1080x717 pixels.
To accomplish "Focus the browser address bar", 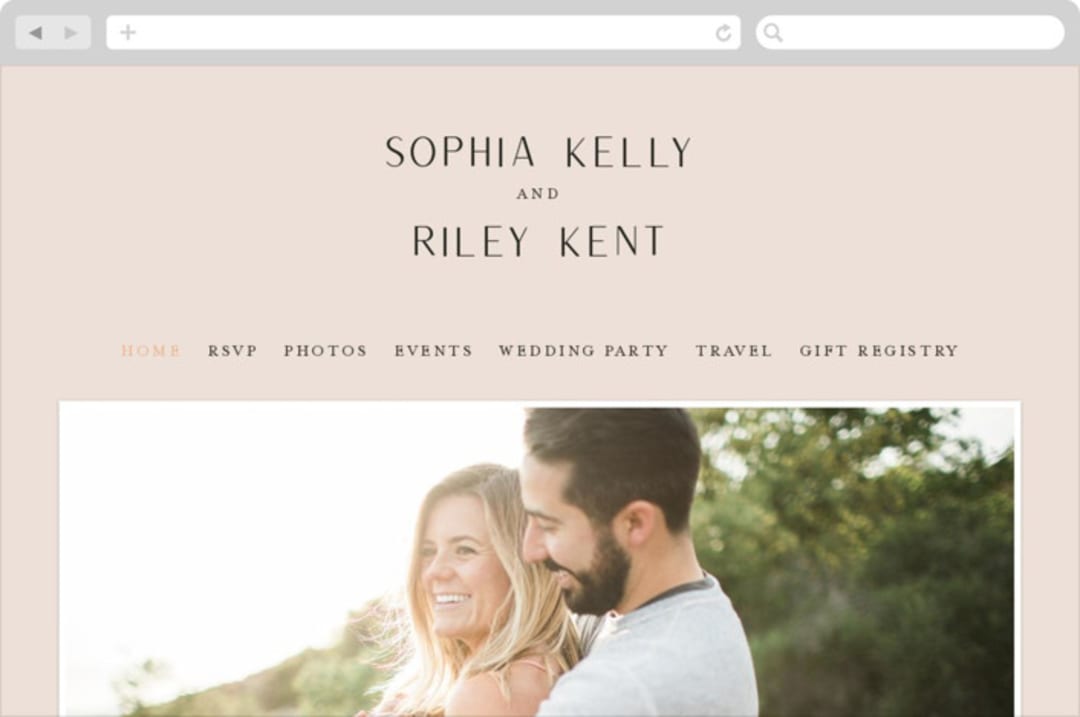I will click(423, 32).
